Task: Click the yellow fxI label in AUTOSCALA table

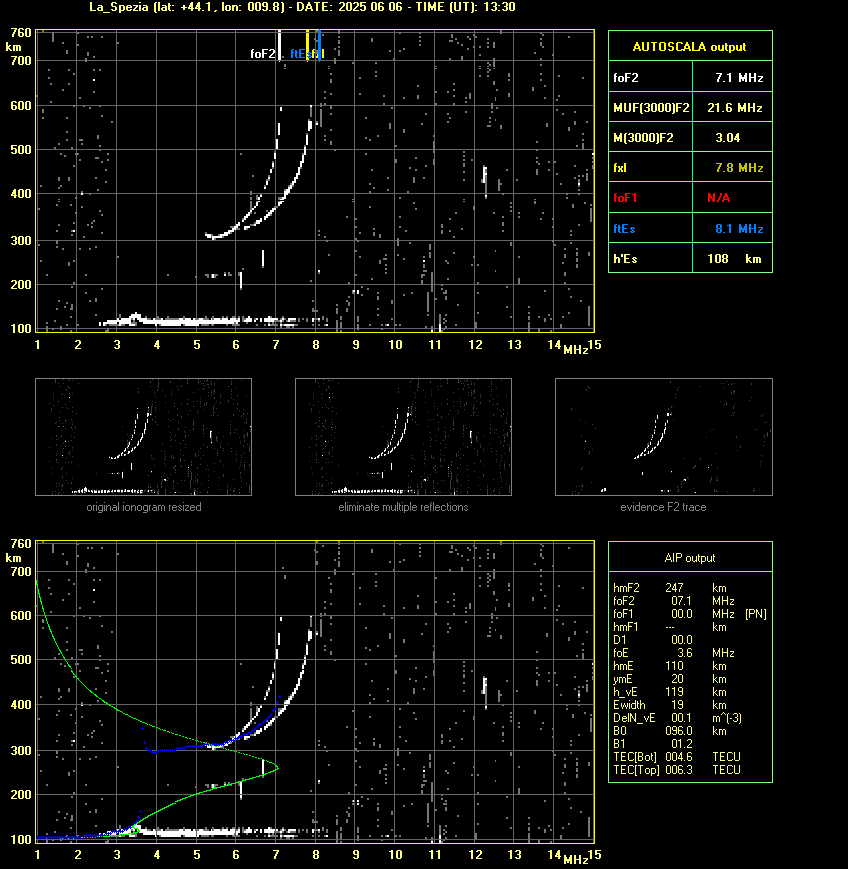Action: click(x=620, y=168)
